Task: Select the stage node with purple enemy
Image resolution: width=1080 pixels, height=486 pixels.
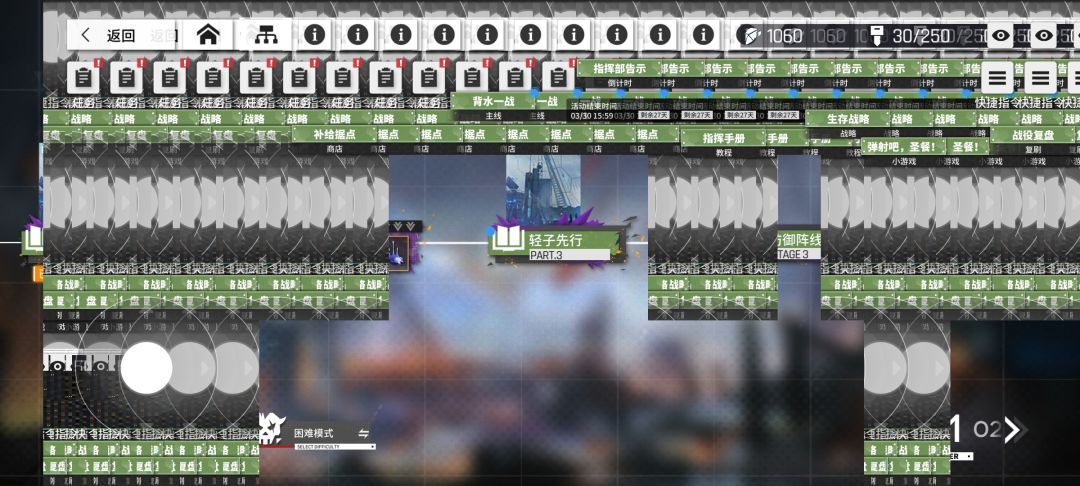Action: (401, 253)
